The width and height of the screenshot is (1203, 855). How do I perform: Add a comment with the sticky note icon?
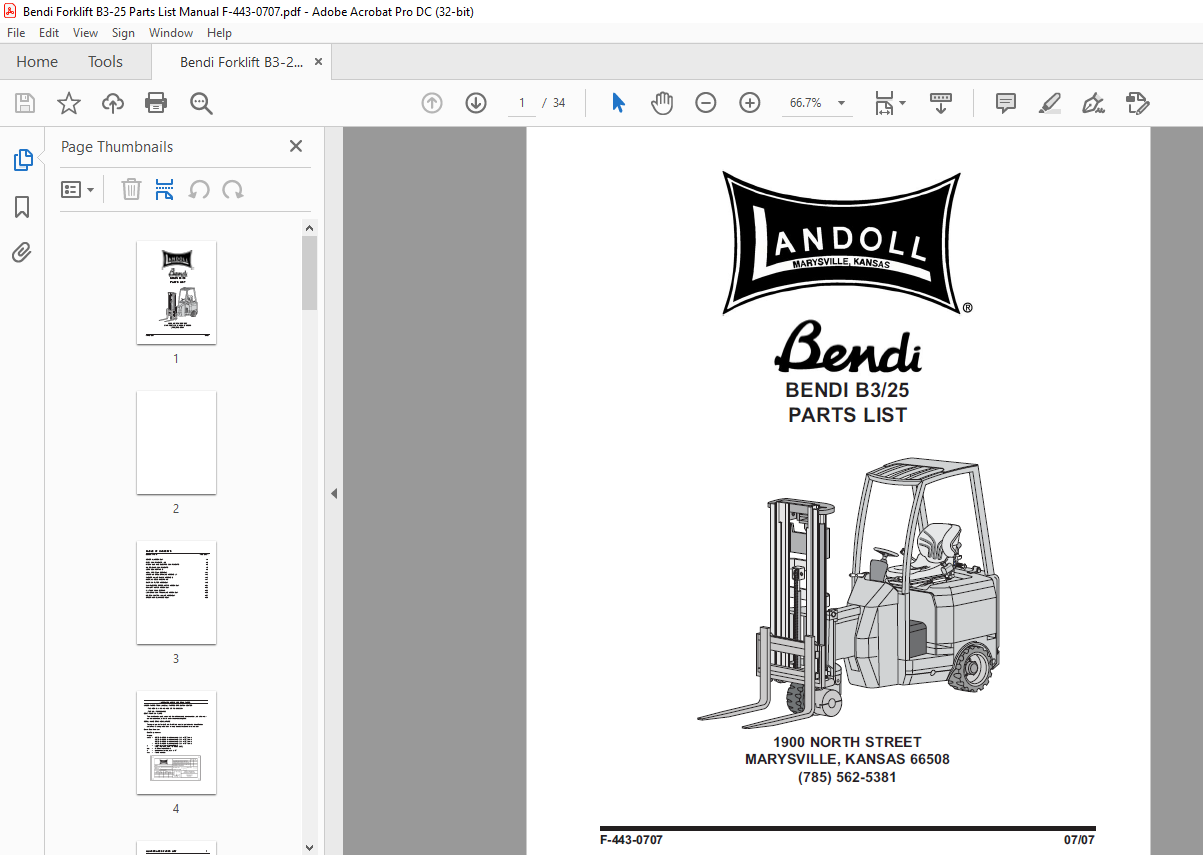click(x=1006, y=103)
